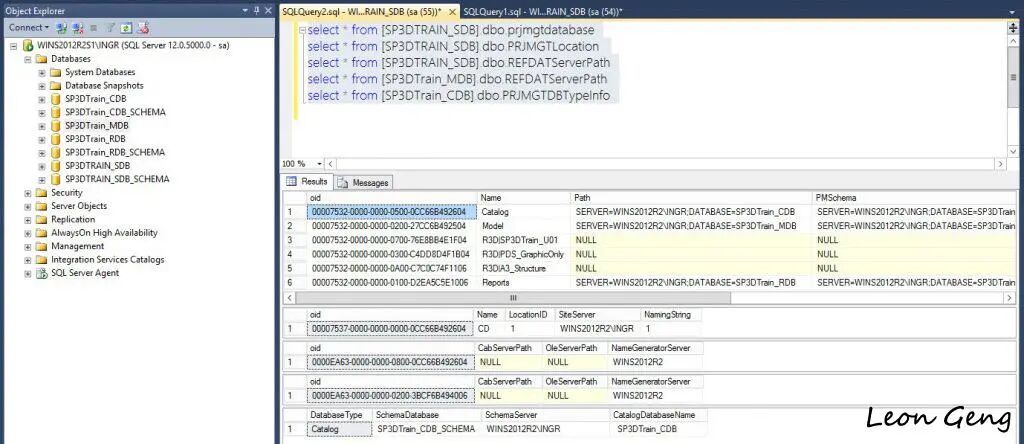This screenshot has width=1024, height=444.
Task: Expand the SP3DTrain_MDB database node
Action: click(x=42, y=125)
